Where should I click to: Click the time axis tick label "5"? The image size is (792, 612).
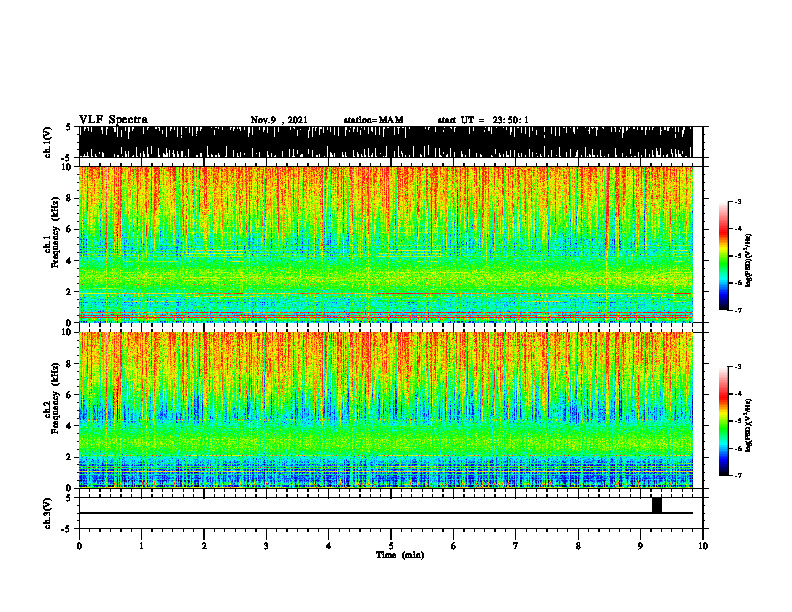coord(391,546)
